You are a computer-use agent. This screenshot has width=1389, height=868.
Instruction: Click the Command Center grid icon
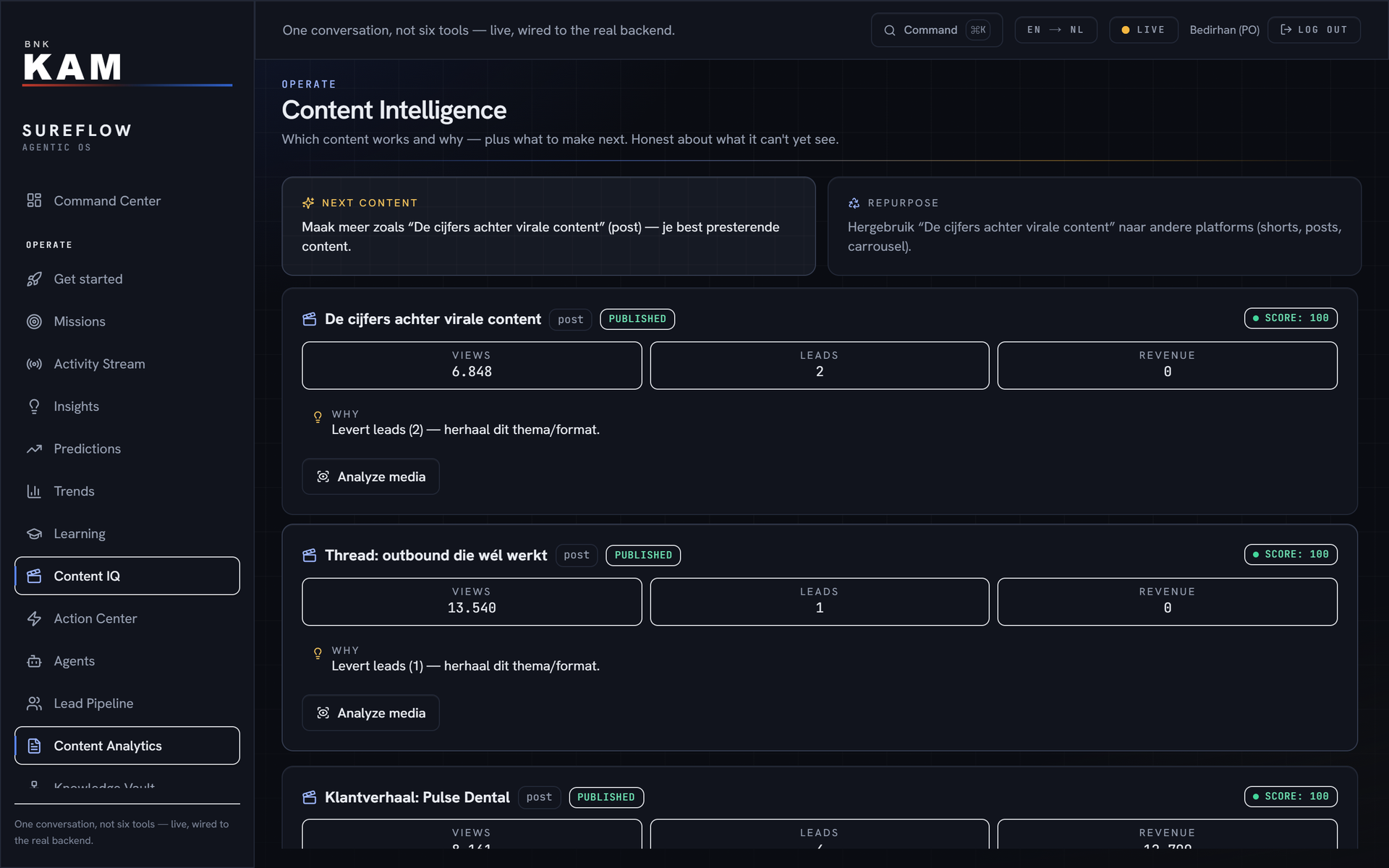[34, 200]
